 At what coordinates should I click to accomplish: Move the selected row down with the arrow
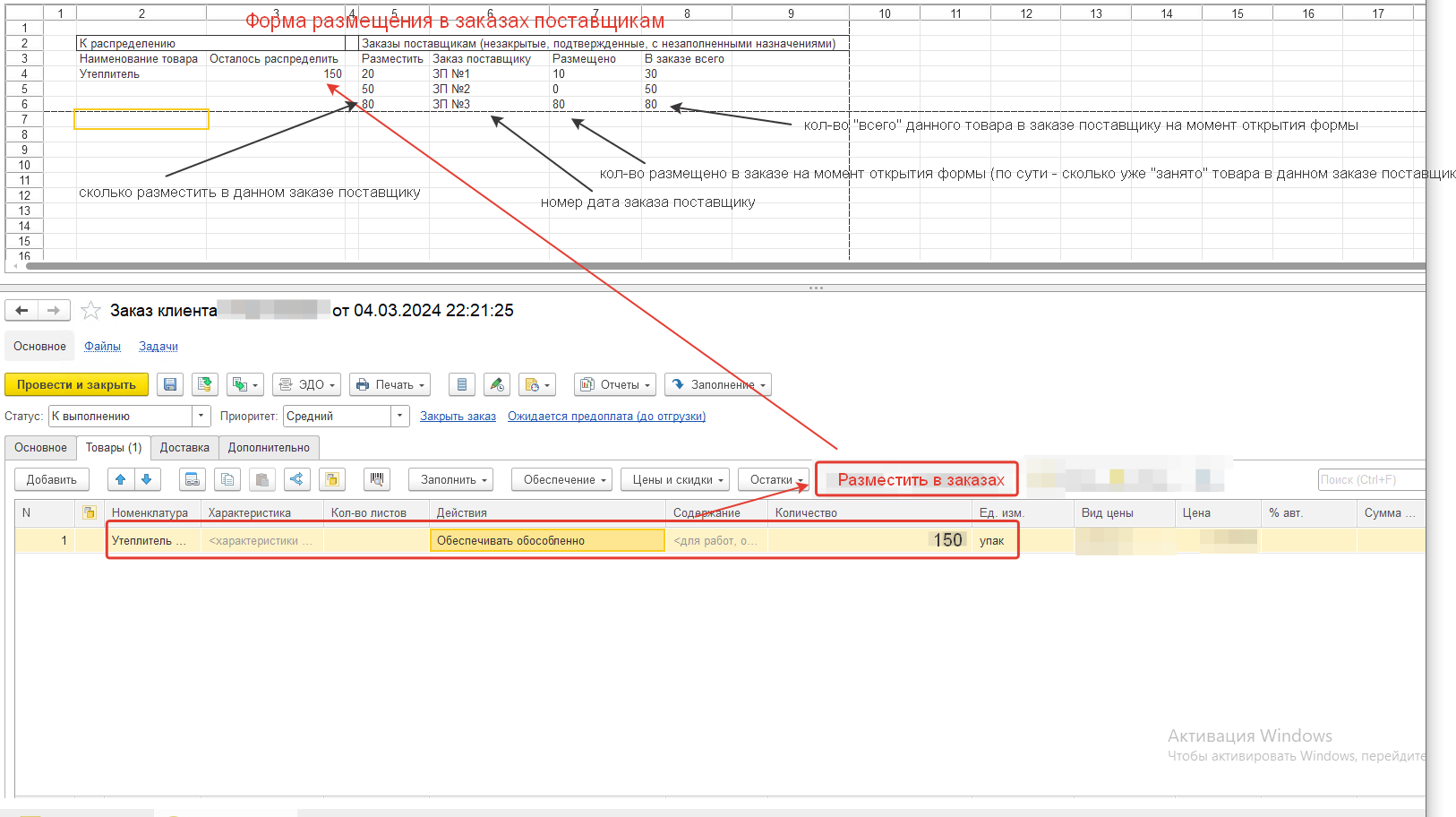coord(147,479)
